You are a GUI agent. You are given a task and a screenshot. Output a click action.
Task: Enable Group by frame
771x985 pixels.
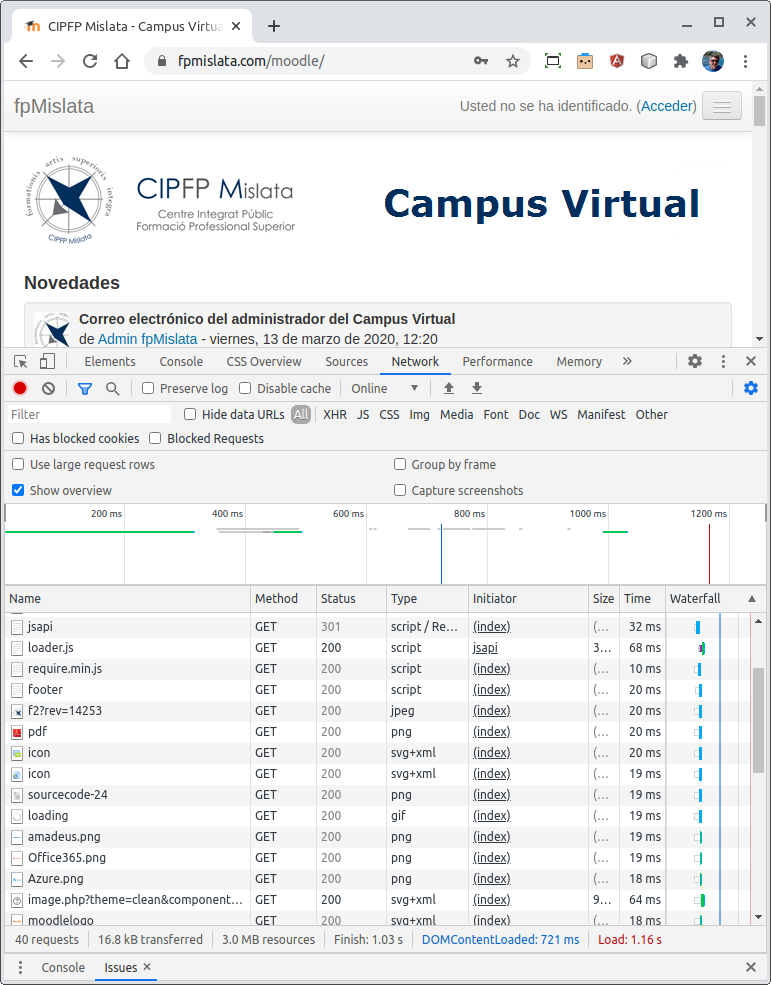pos(400,464)
